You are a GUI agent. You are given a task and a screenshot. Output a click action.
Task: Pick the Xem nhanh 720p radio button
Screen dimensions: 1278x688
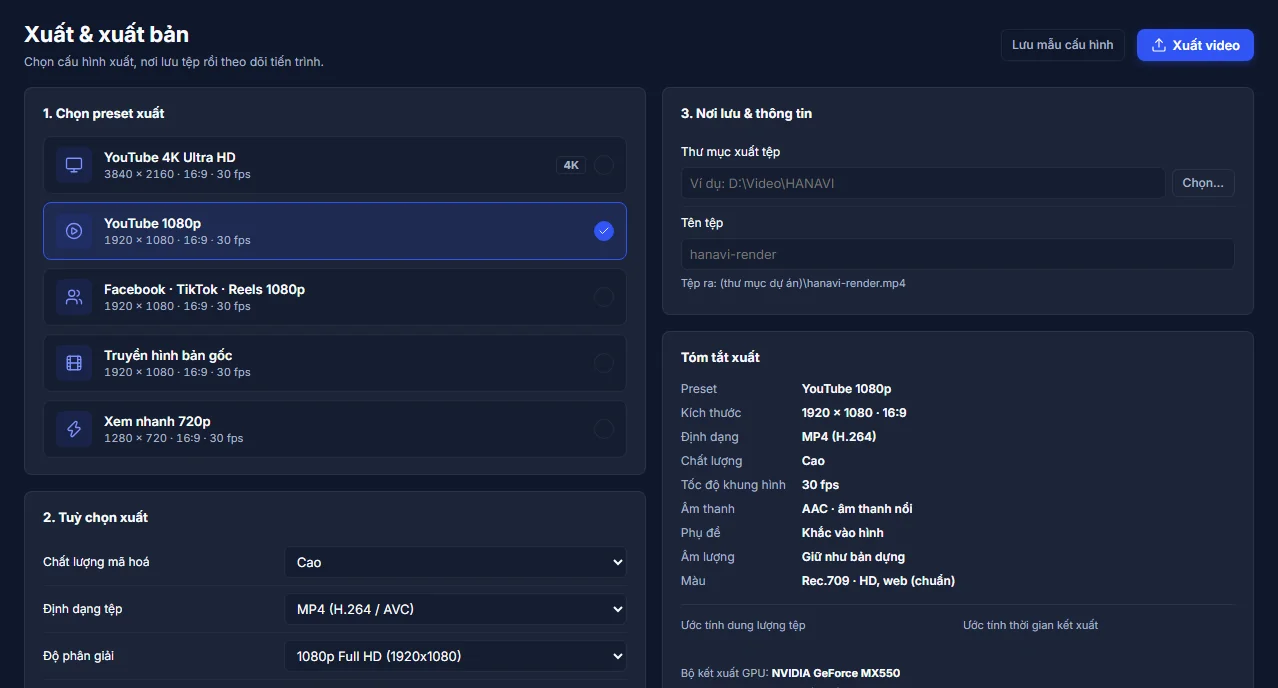[x=604, y=429]
